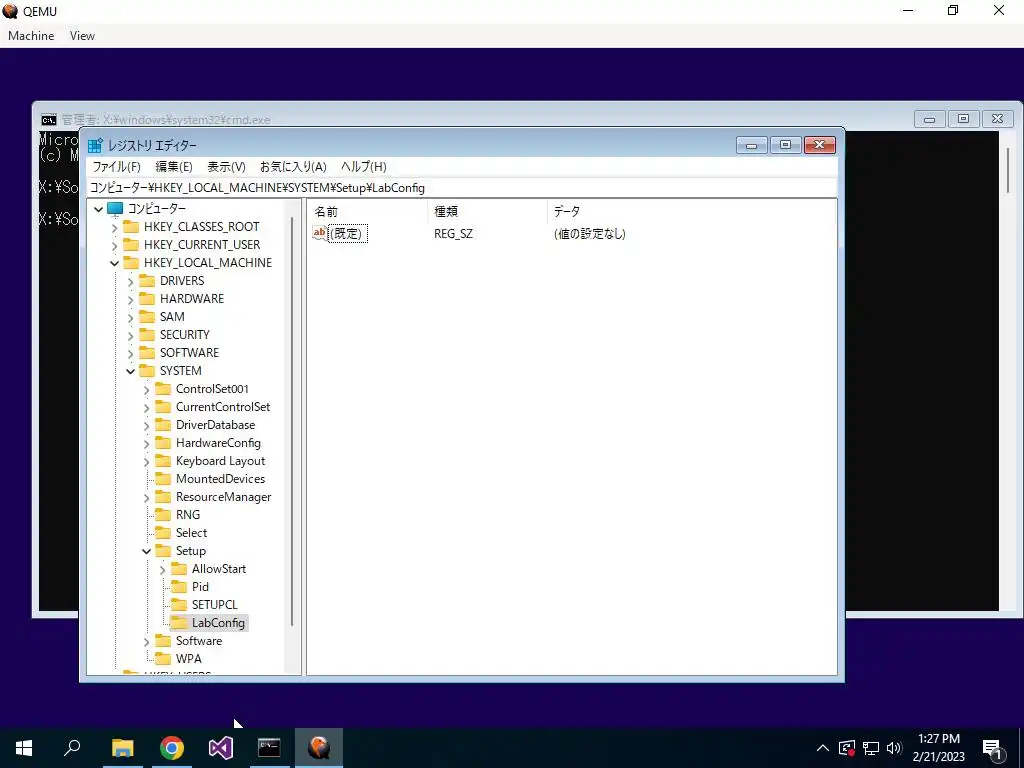Select the ResourceManager folder icon
Image resolution: width=1024 pixels, height=768 pixels.
(163, 497)
